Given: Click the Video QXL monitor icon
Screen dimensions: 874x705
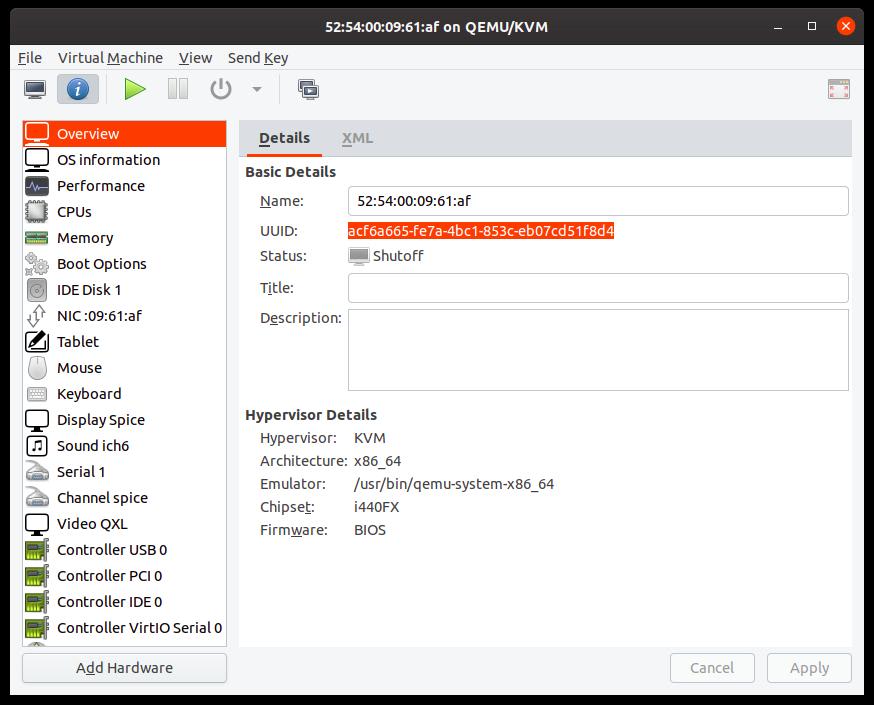Looking at the screenshot, I should 37,524.
